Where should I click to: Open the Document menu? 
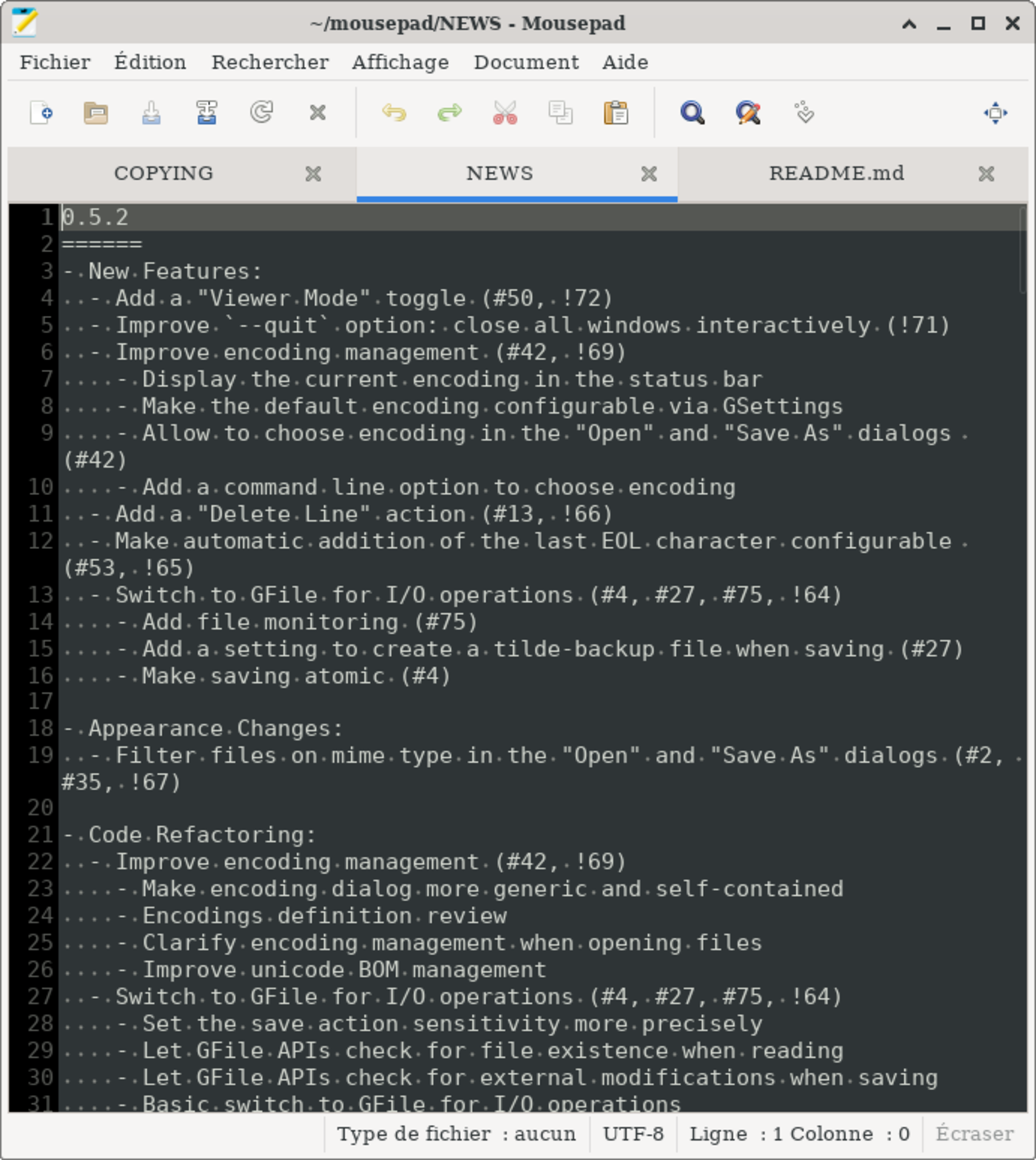pyautogui.click(x=526, y=62)
